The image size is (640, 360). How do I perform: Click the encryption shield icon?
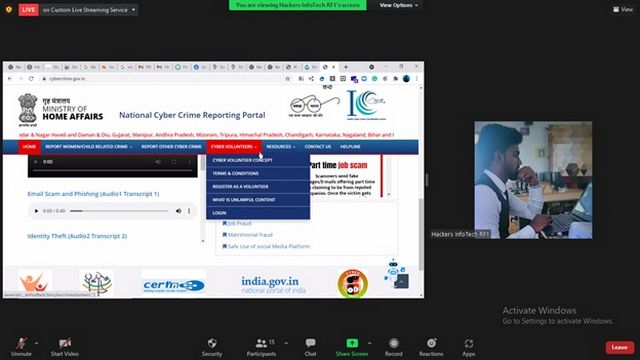pyautogui.click(x=9, y=9)
